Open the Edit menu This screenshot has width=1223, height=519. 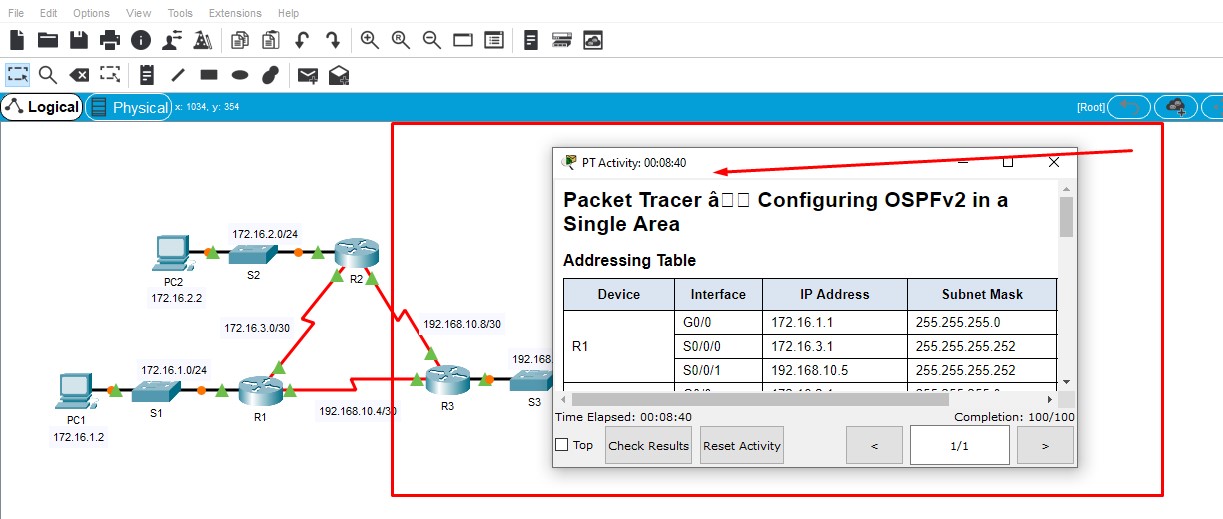[49, 13]
